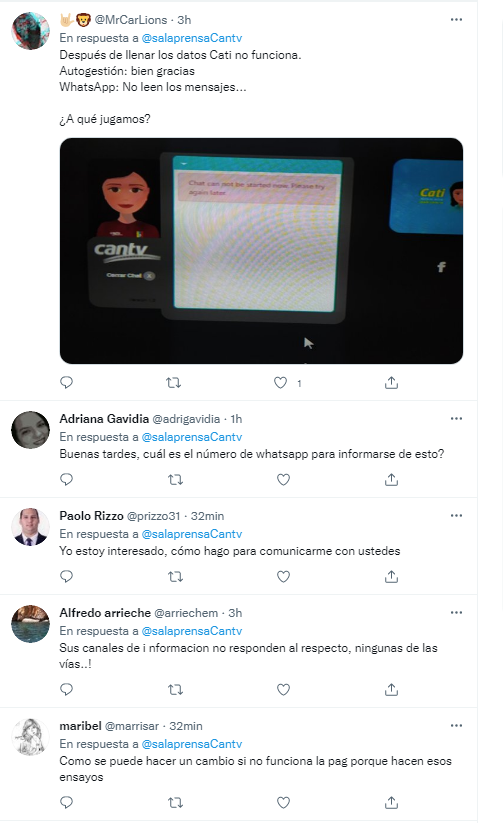This screenshot has height=823, width=503.
Task: Like Paolo Rizzo's tweet
Action: coord(284,576)
